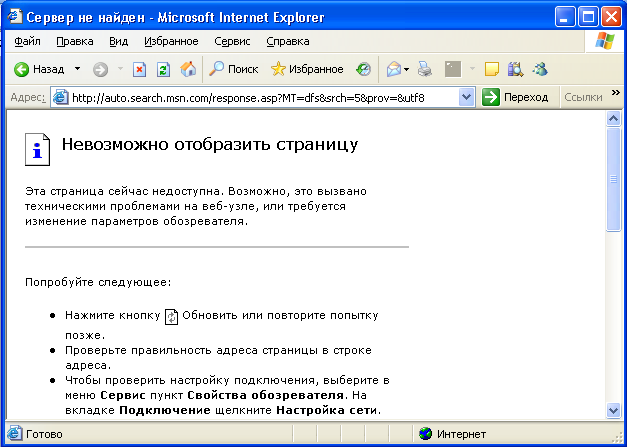Open the Mail dropdown arrow

[x=407, y=70]
